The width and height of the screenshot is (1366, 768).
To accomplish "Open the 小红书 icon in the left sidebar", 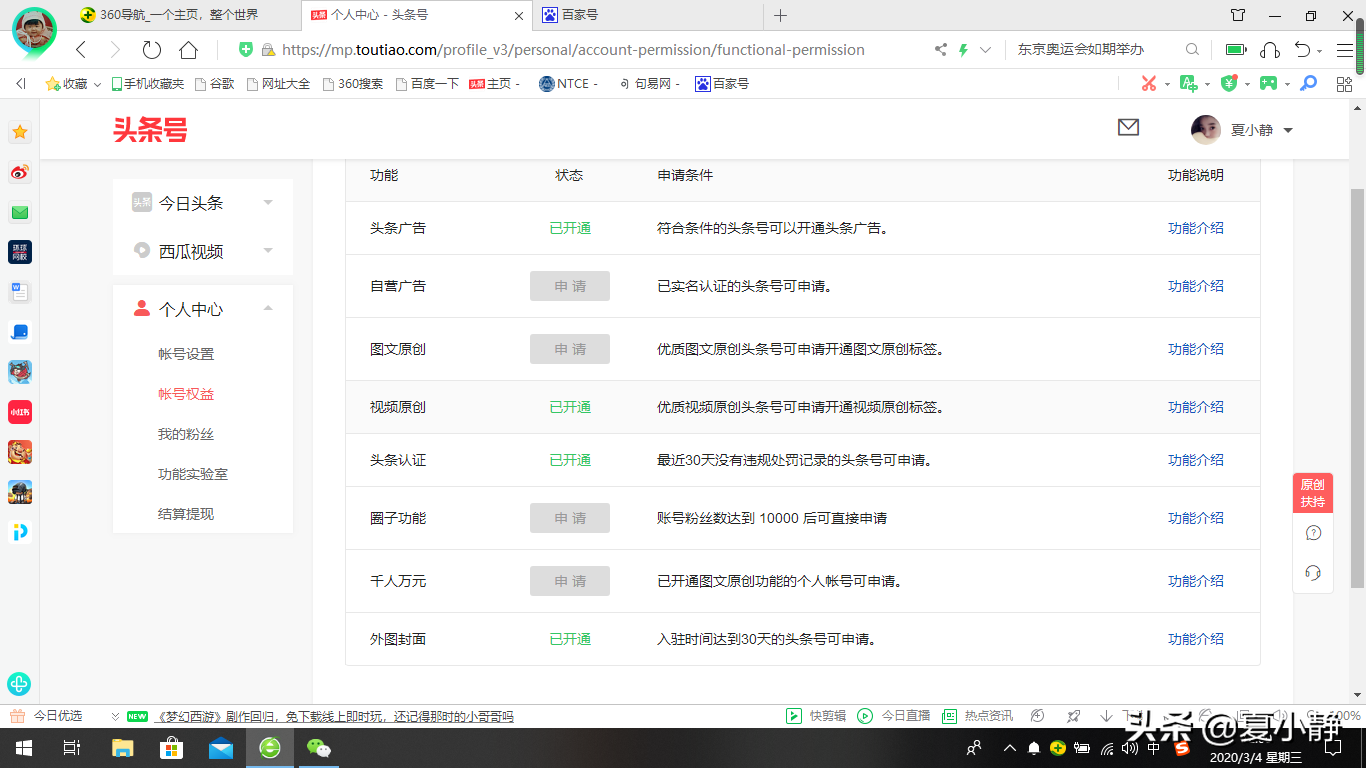I will [20, 412].
